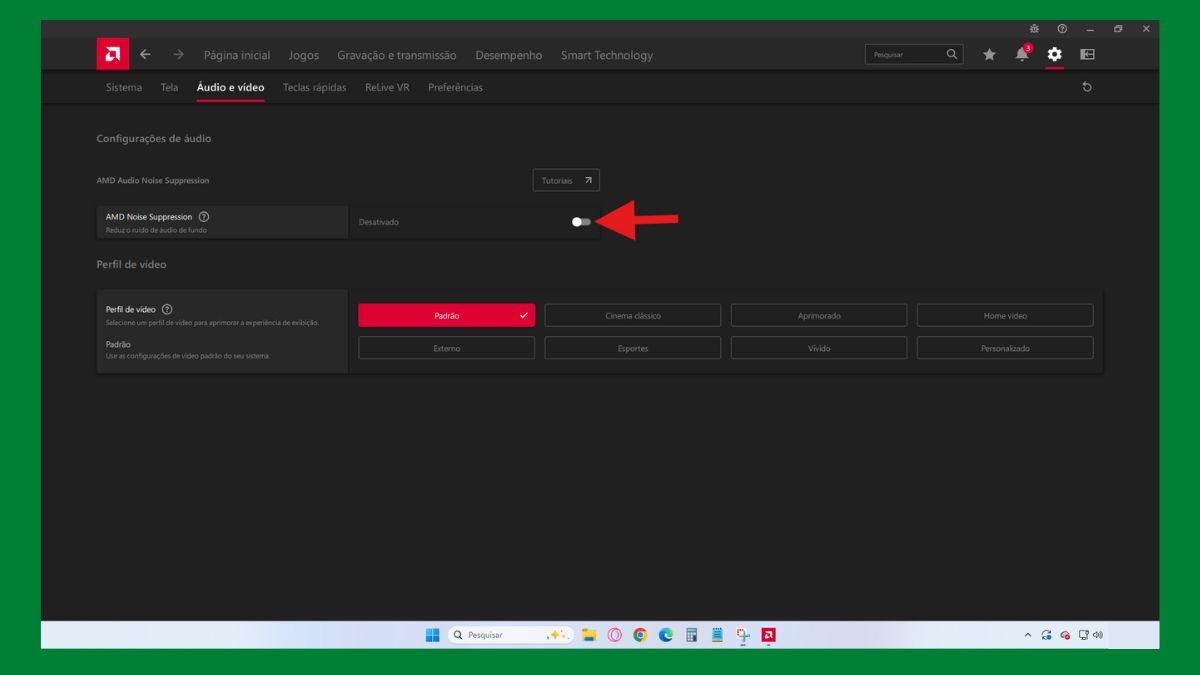Viewport: 1200px width, 675px height.
Task: Switch to the Teclas rápidas tab
Action: pyautogui.click(x=313, y=87)
